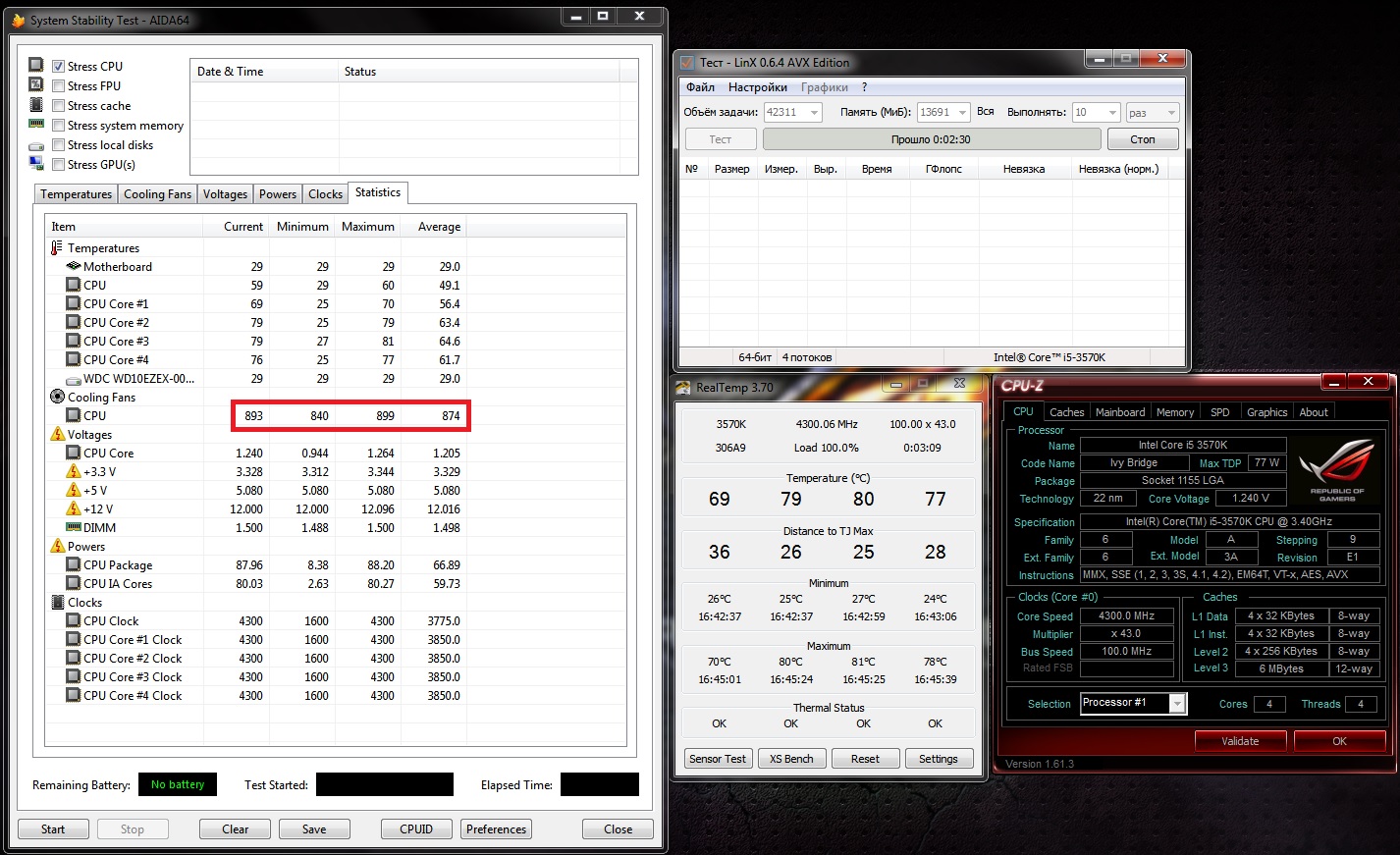1400x855 pixels.
Task: Open the problem size dropdown in LinX
Action: click(x=814, y=113)
